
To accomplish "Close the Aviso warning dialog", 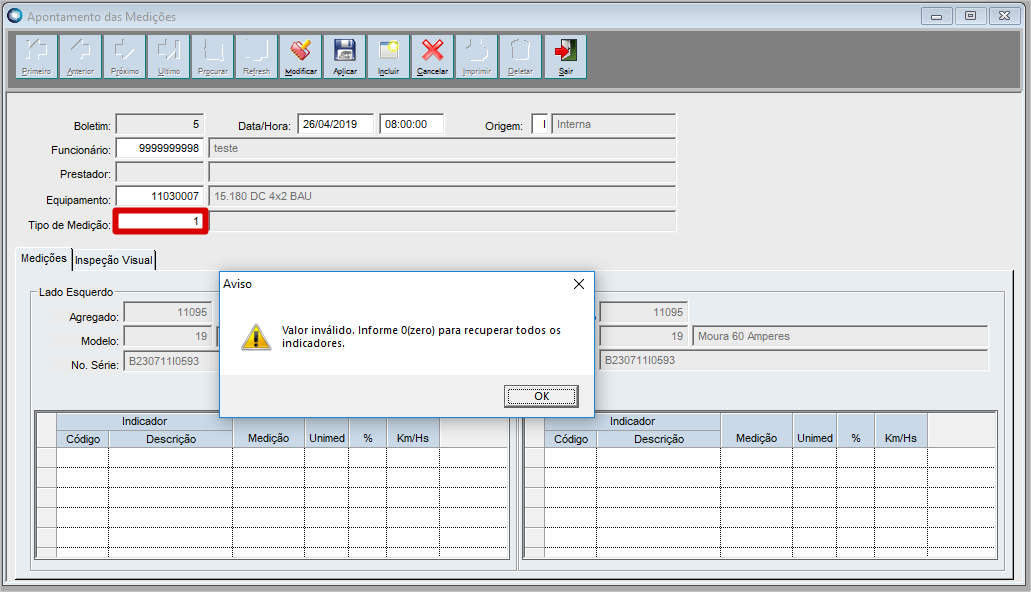I will point(578,284).
